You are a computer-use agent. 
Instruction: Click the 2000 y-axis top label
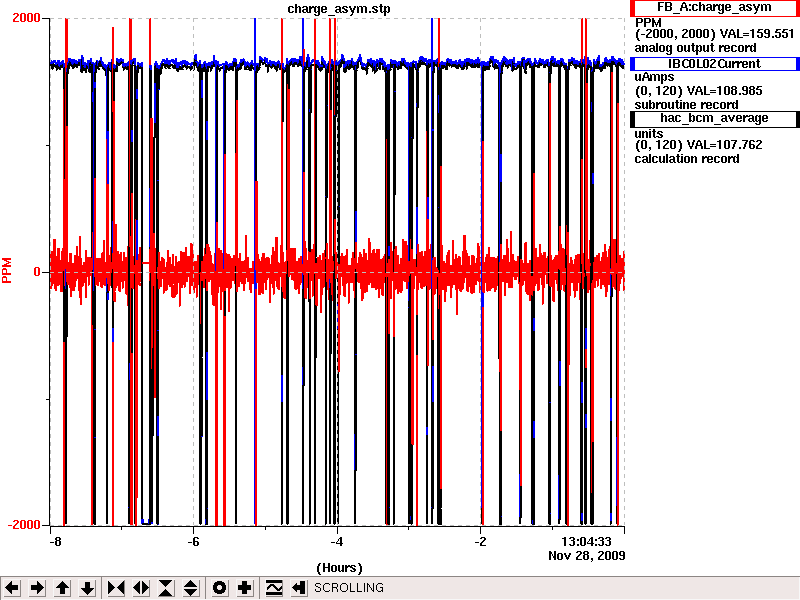click(26, 18)
